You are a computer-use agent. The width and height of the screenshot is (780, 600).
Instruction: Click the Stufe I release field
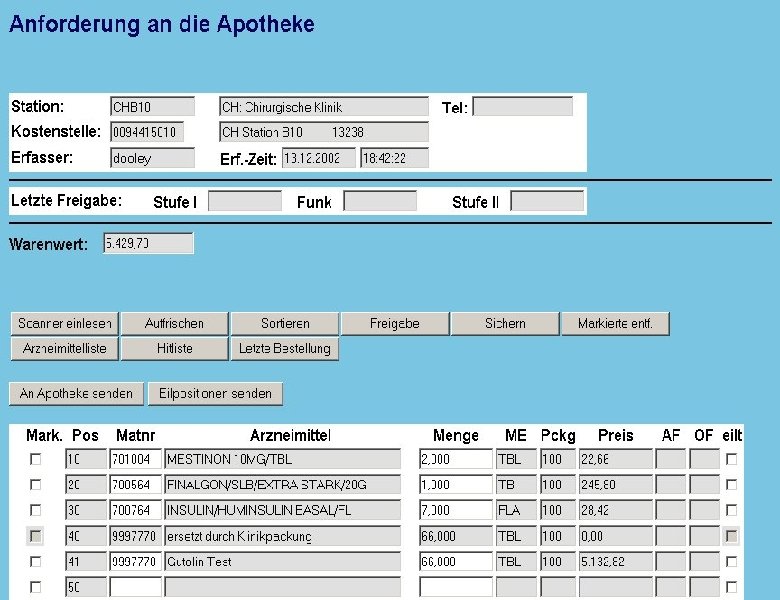[245, 201]
